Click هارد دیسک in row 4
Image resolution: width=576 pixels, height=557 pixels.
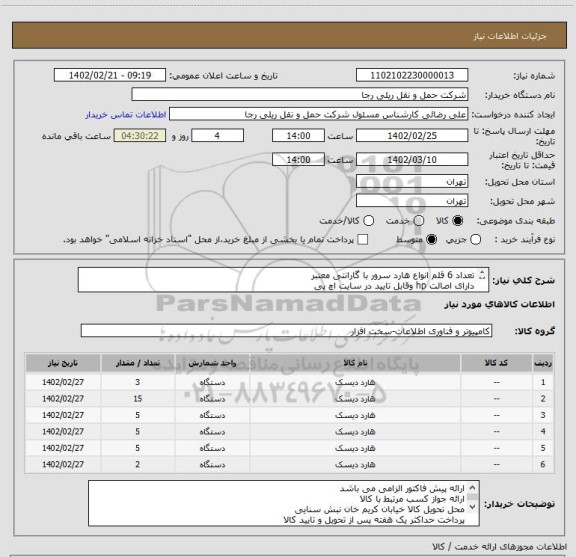coord(355,432)
